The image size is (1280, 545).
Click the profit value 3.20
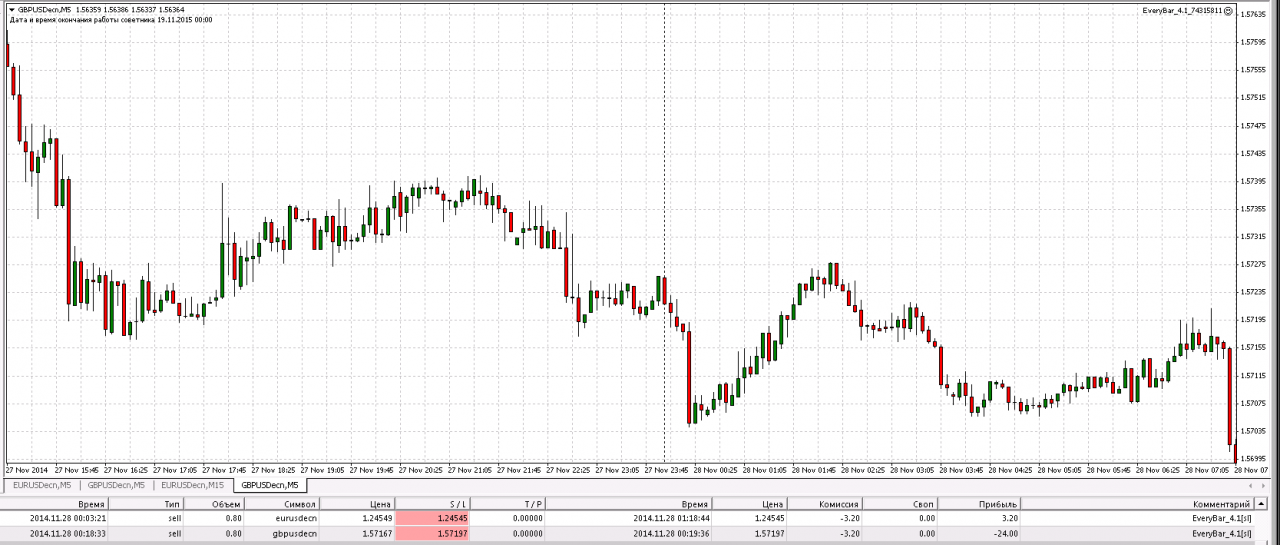(x=1009, y=519)
